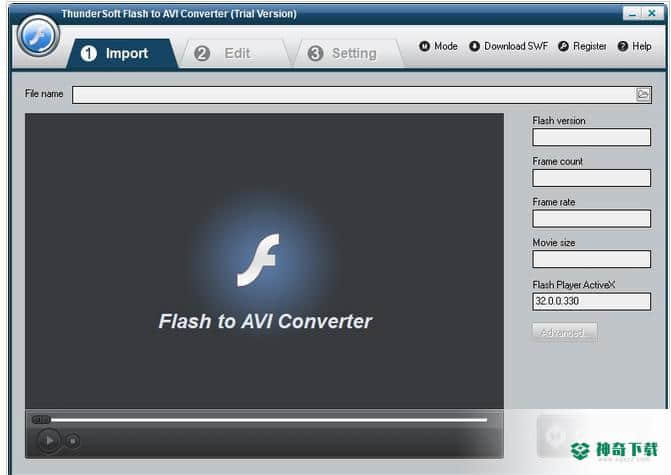Click the browse folder icon for File name

click(x=643, y=94)
